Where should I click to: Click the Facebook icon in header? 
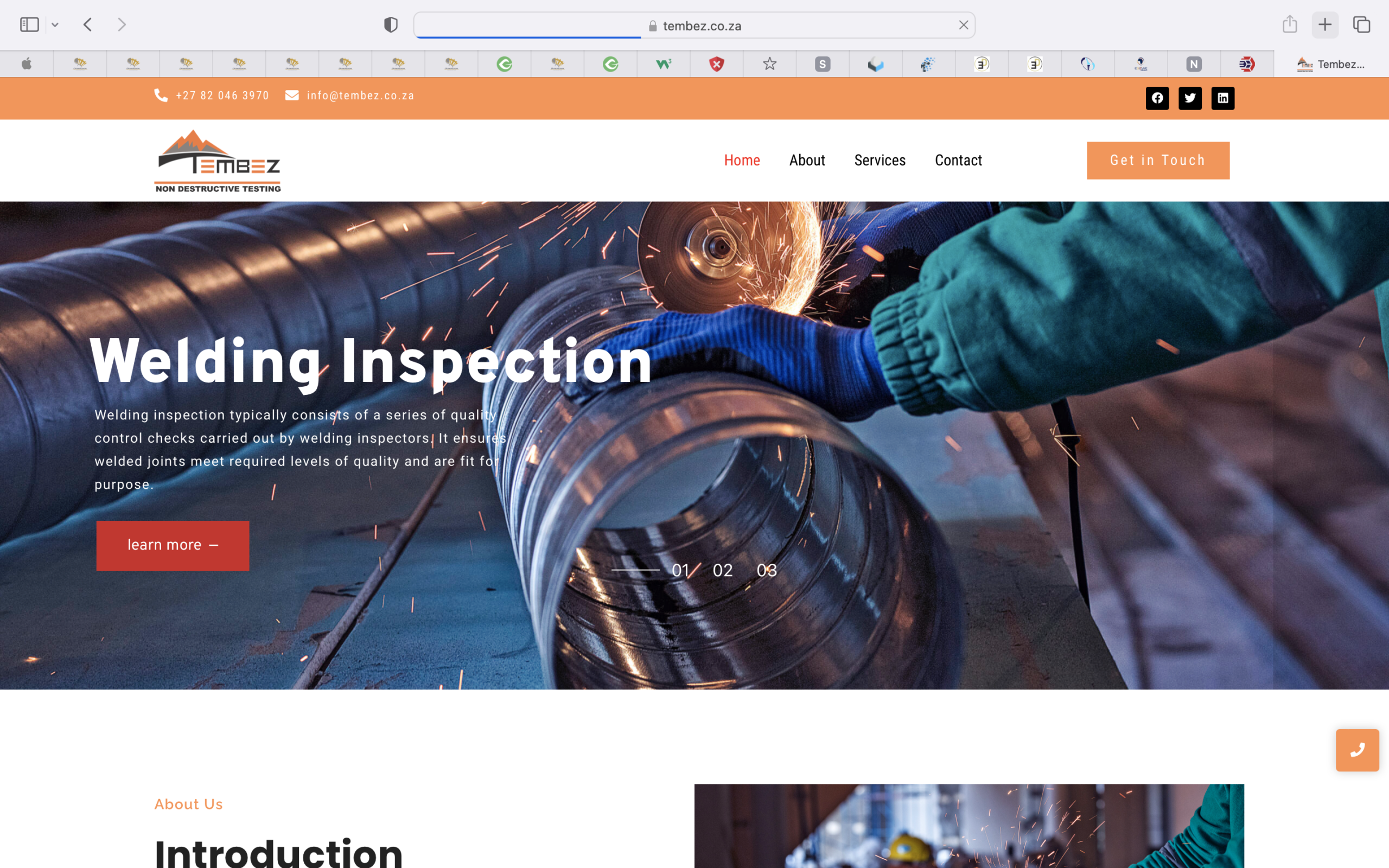(x=1157, y=98)
